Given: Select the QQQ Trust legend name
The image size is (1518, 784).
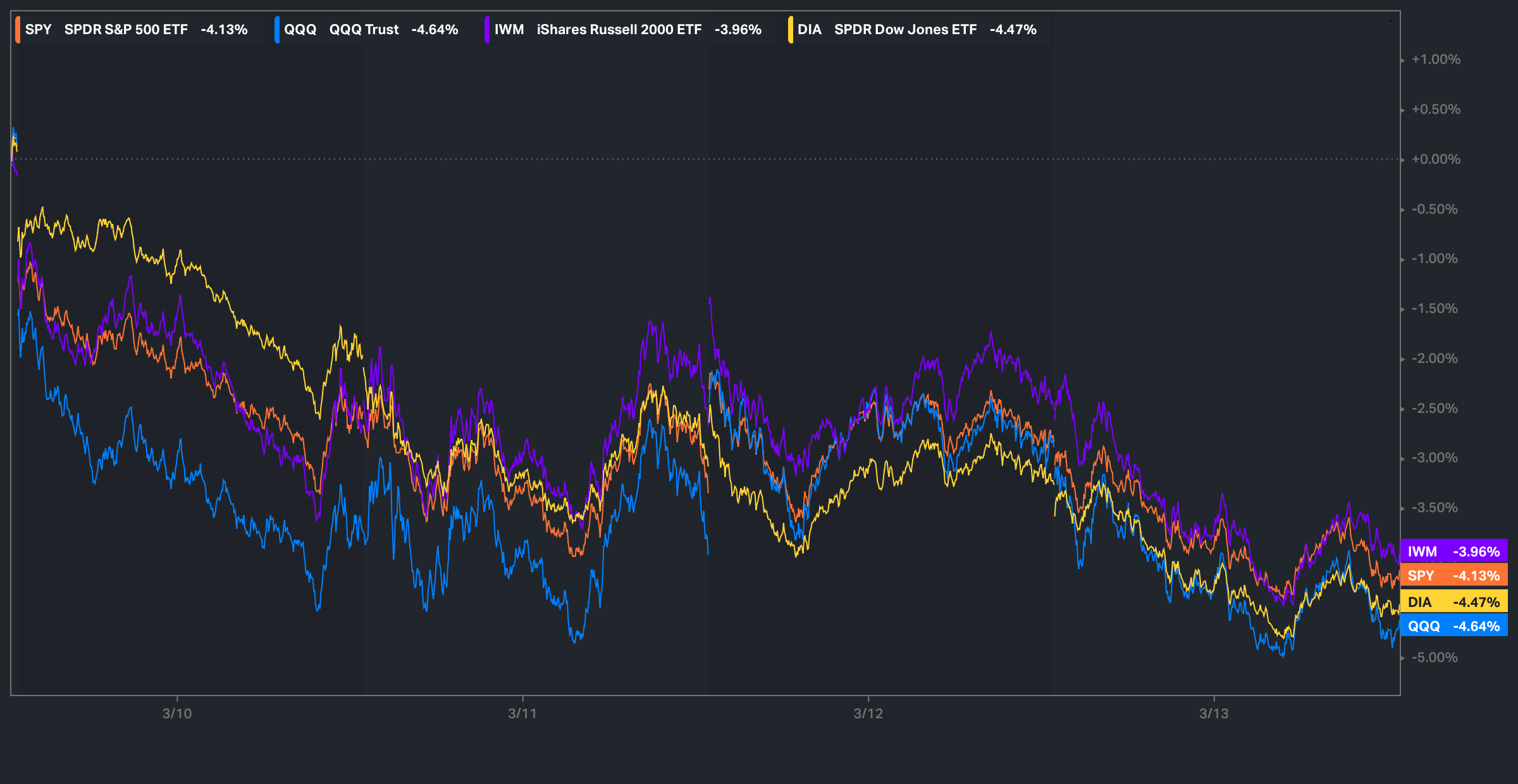Looking at the screenshot, I should tap(364, 30).
